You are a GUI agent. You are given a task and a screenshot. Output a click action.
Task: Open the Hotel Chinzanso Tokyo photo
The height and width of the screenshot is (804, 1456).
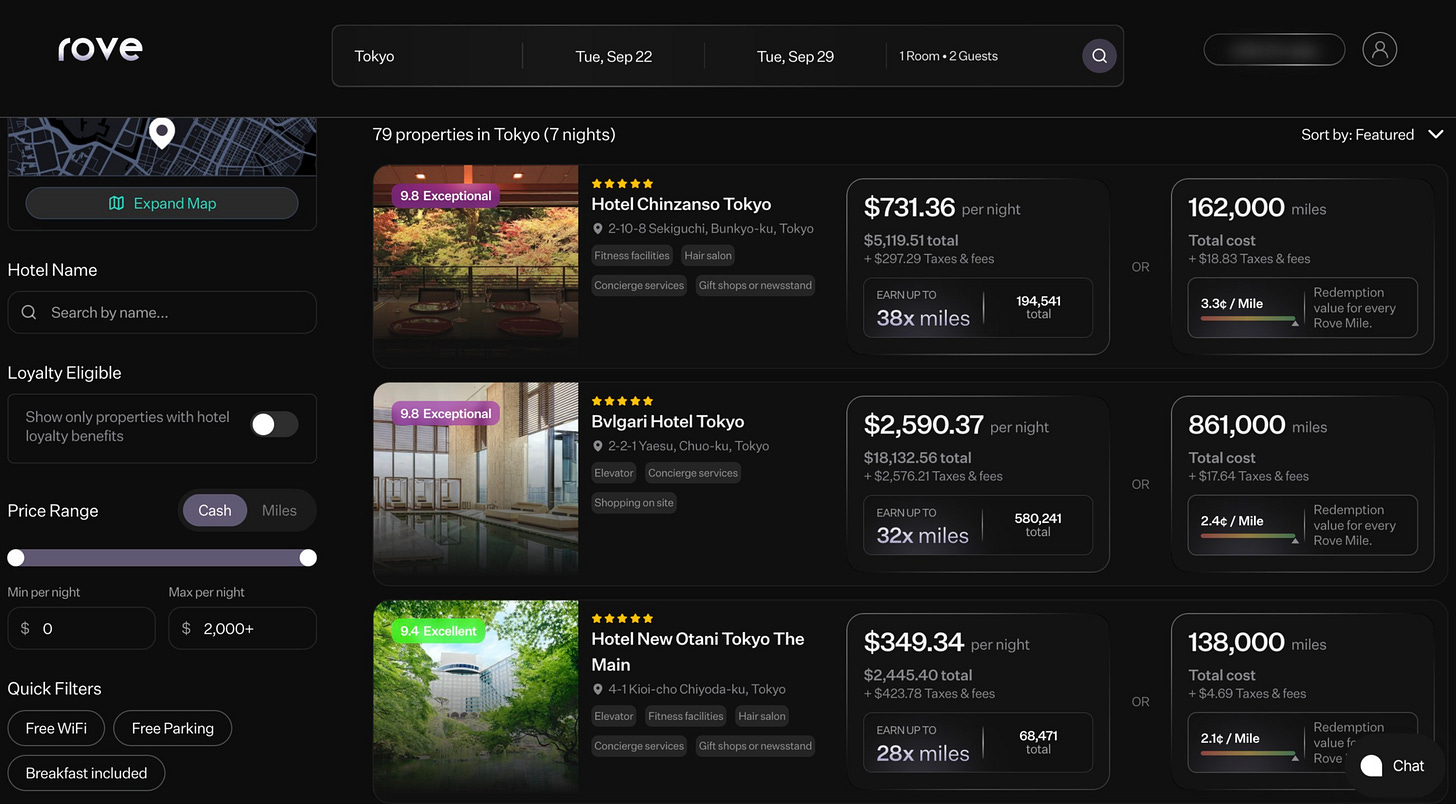[476, 265]
